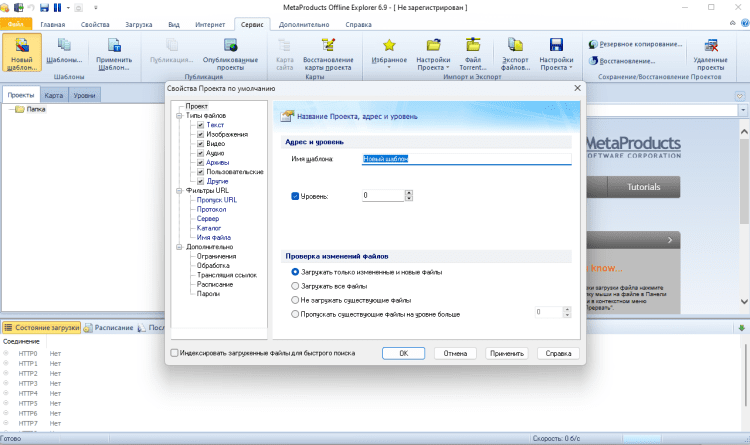Toggle the Изображения checkbox
Image resolution: width=750 pixels, height=445 pixels.
pyautogui.click(x=201, y=134)
